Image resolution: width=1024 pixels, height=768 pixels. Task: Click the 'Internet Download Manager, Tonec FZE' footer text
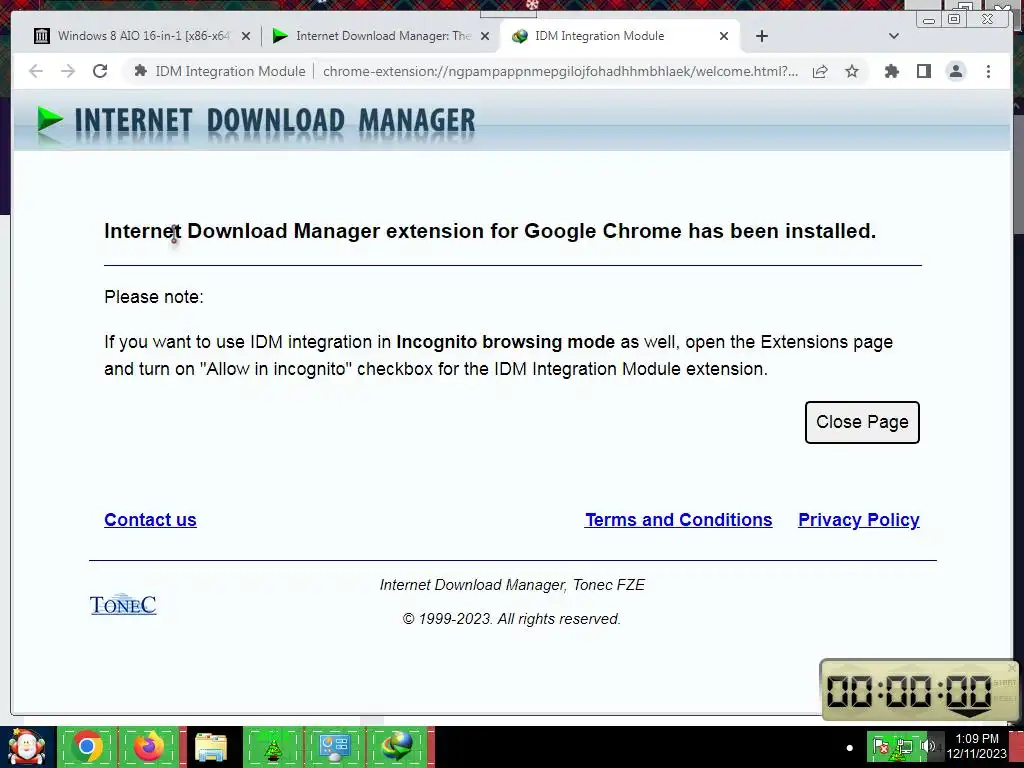point(512,585)
